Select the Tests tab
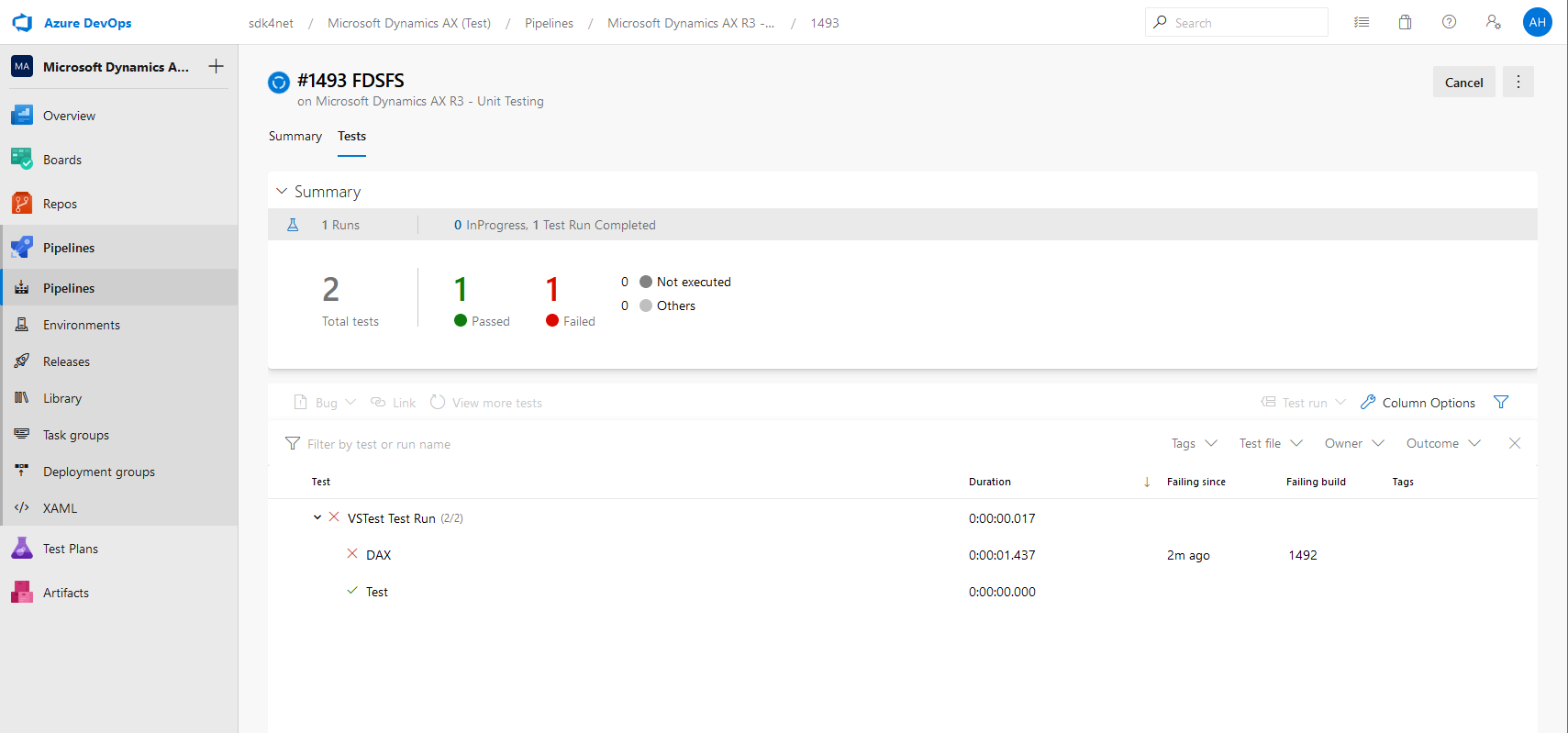 [352, 136]
